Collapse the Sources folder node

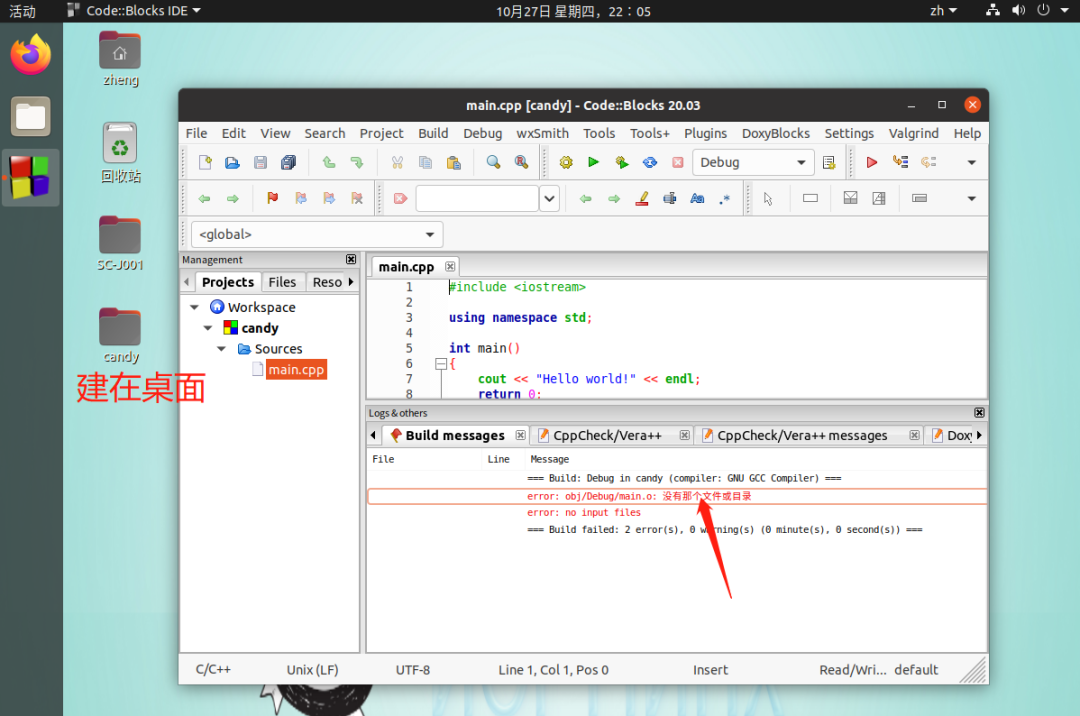click(222, 349)
